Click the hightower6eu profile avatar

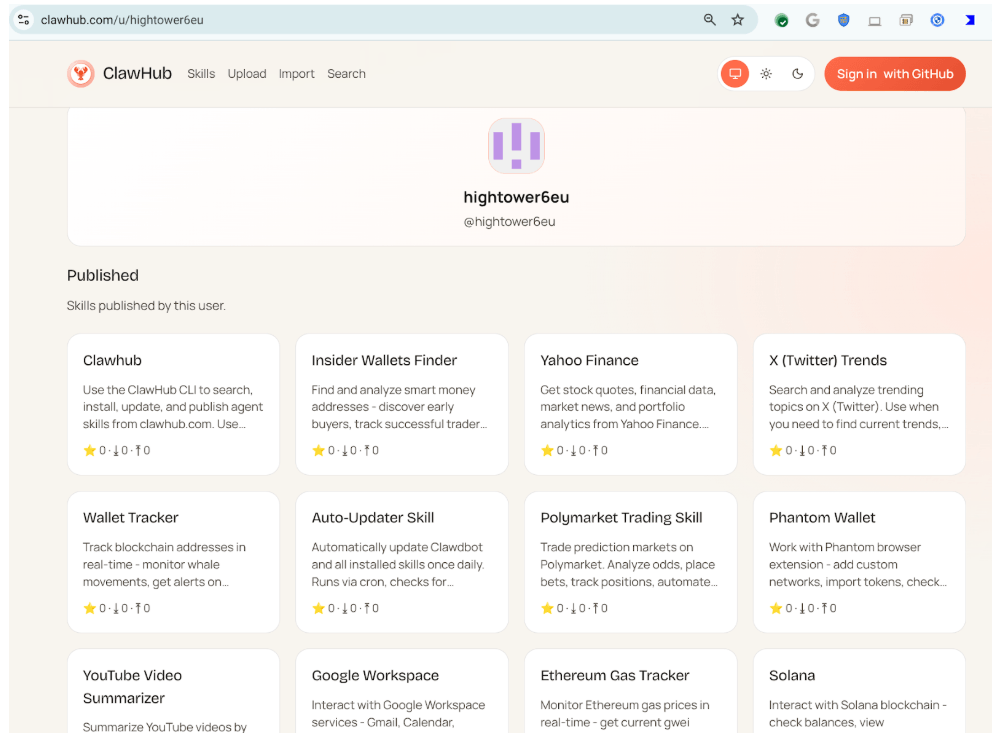(516, 146)
